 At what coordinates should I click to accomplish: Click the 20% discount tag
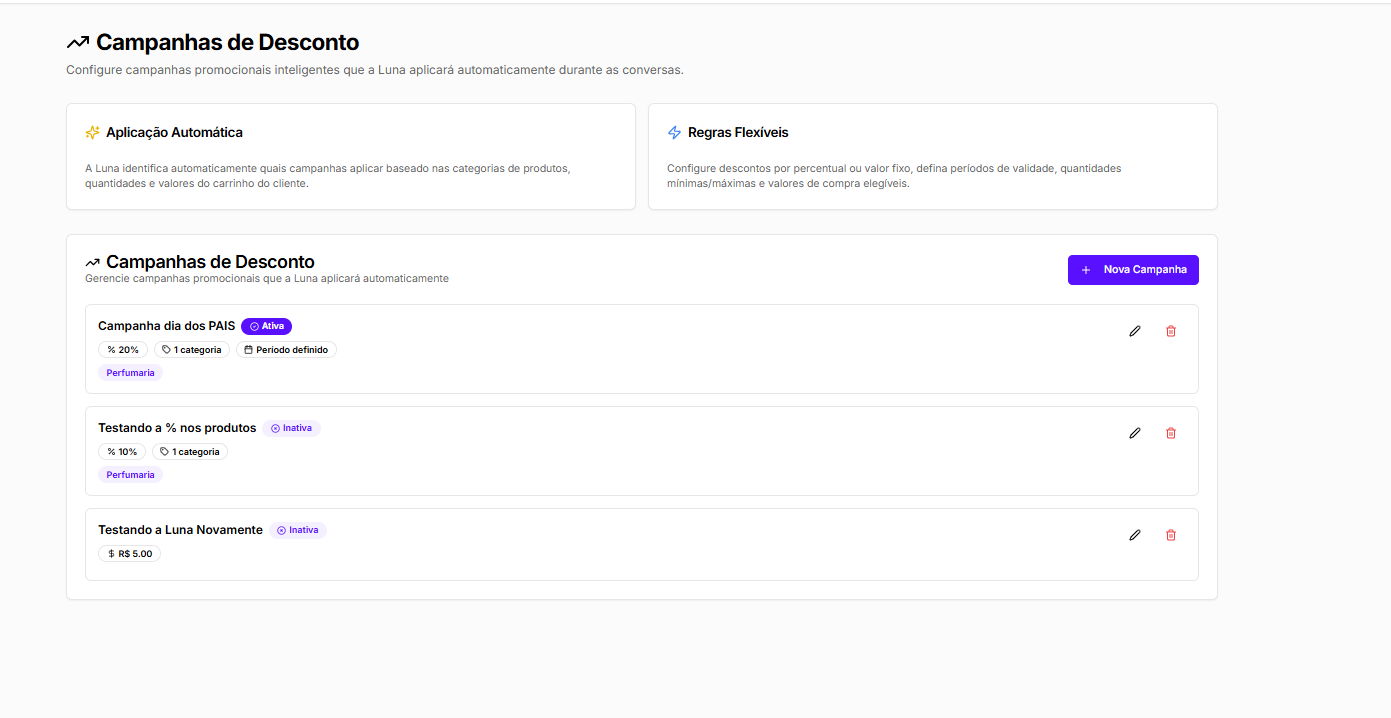123,350
